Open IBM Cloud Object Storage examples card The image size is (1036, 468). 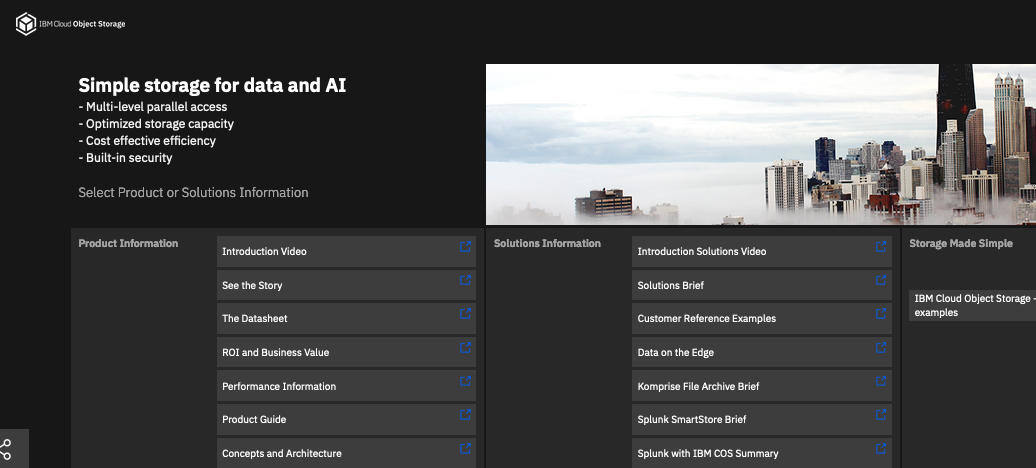pos(973,305)
